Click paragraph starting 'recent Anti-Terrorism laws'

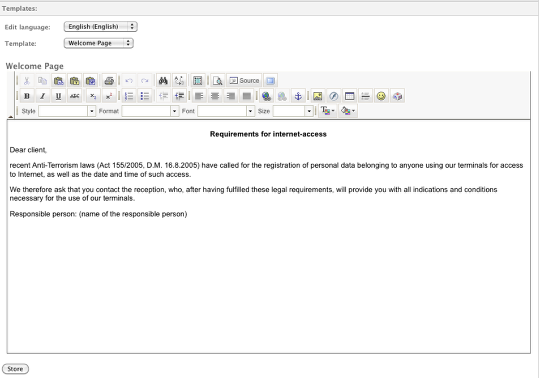coord(266,170)
